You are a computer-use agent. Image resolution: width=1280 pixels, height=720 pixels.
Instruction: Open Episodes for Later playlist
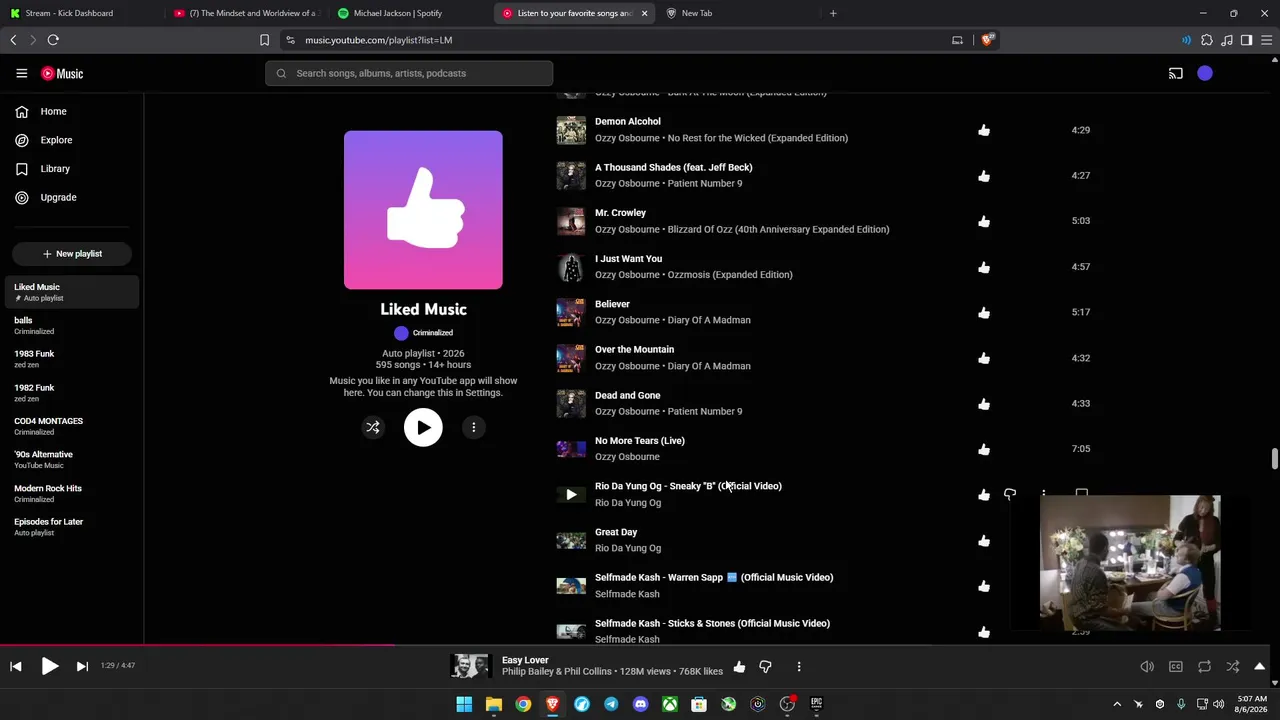[71, 527]
